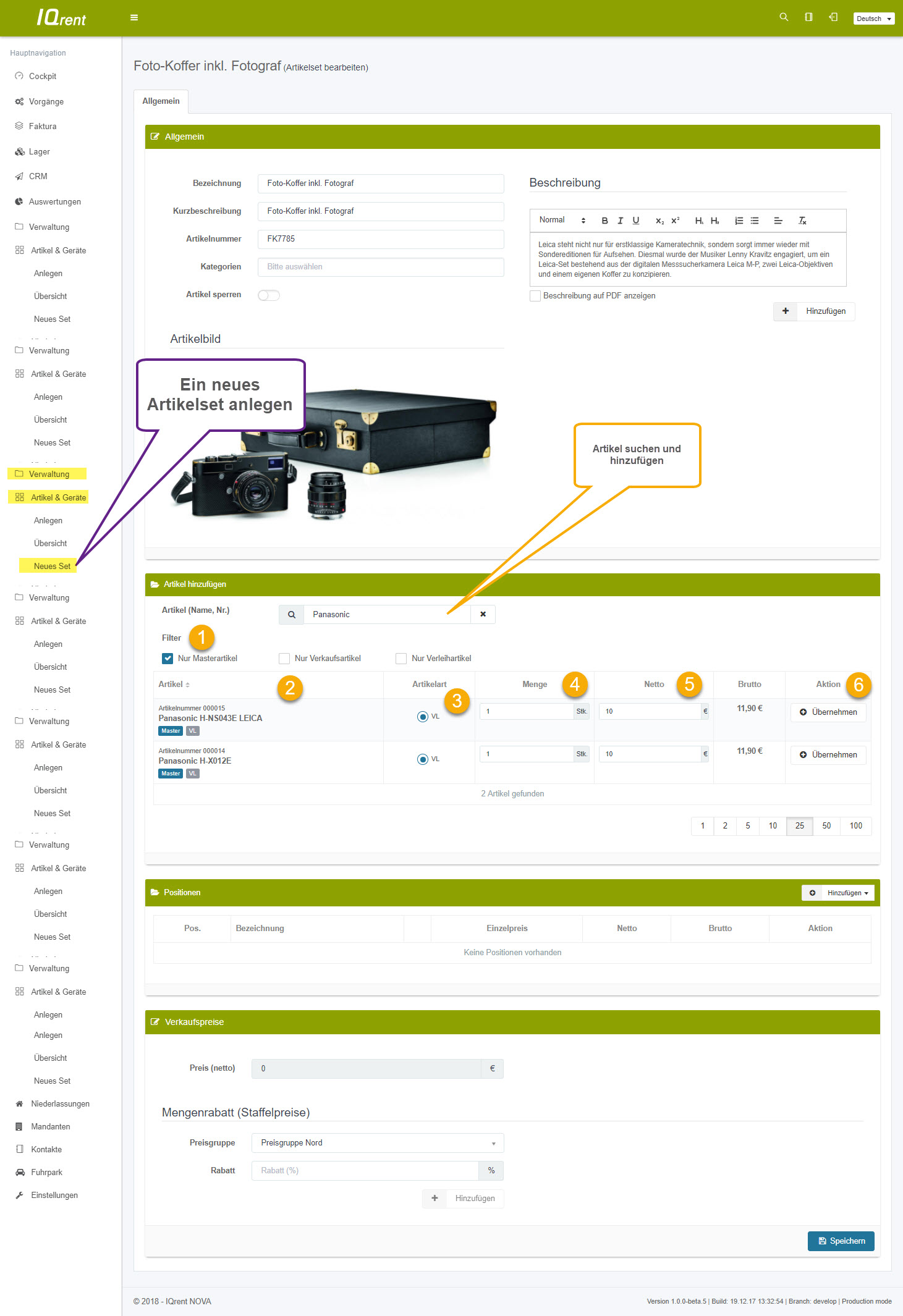903x1316 pixels.
Task: Click the magnifier icon beside Panasonic search
Action: pos(291,614)
